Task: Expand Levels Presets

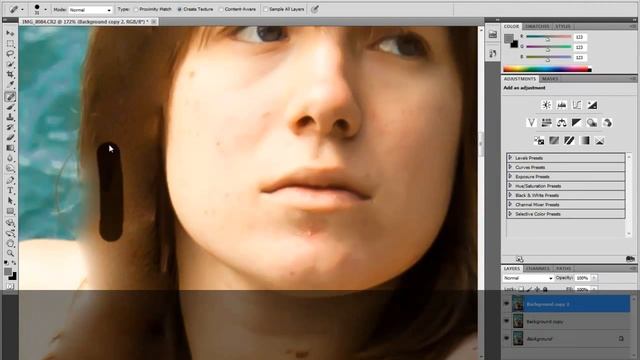Action: [x=510, y=158]
